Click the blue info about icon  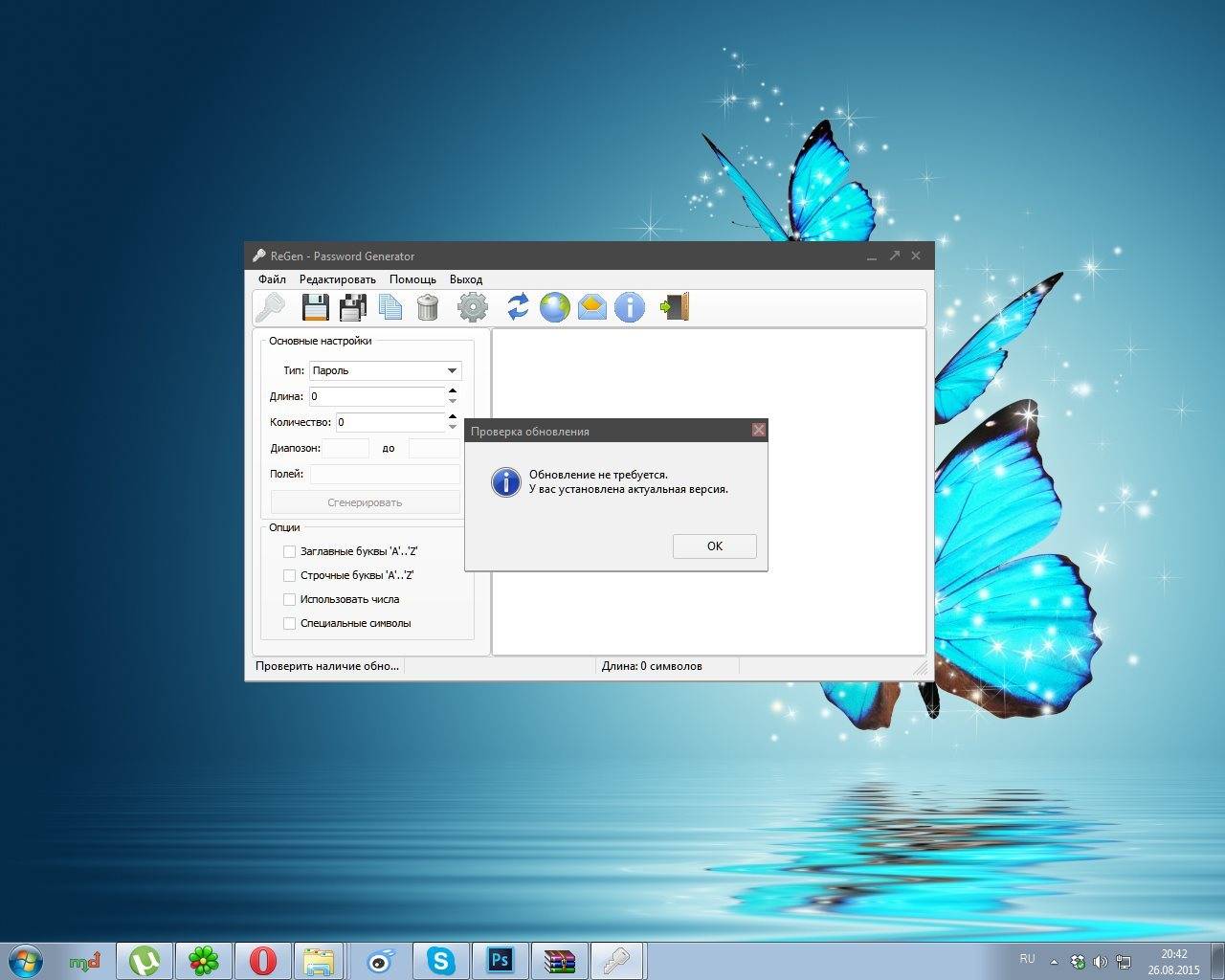(x=630, y=307)
